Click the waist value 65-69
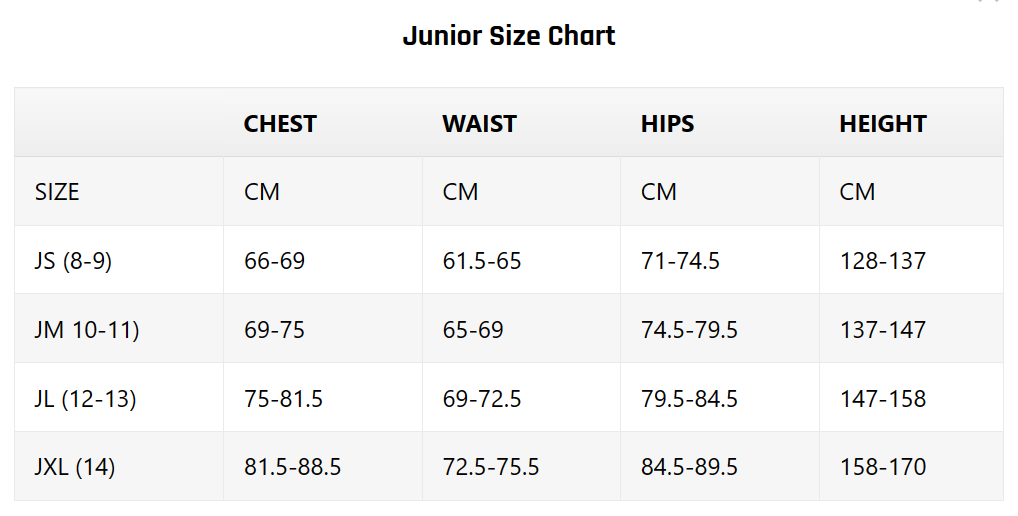The height and width of the screenshot is (516, 1018). tap(473, 330)
